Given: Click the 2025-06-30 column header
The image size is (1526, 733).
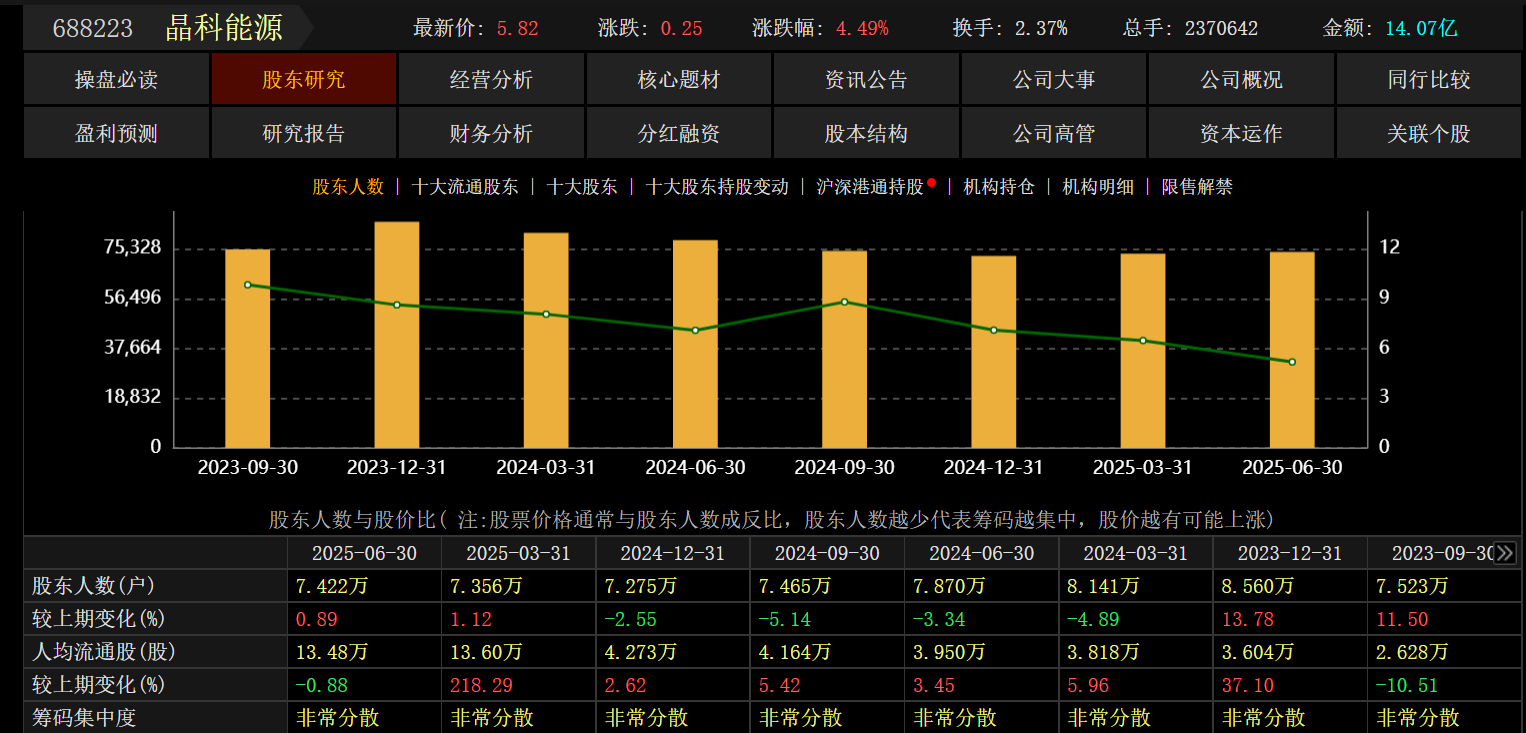Looking at the screenshot, I should (x=364, y=553).
